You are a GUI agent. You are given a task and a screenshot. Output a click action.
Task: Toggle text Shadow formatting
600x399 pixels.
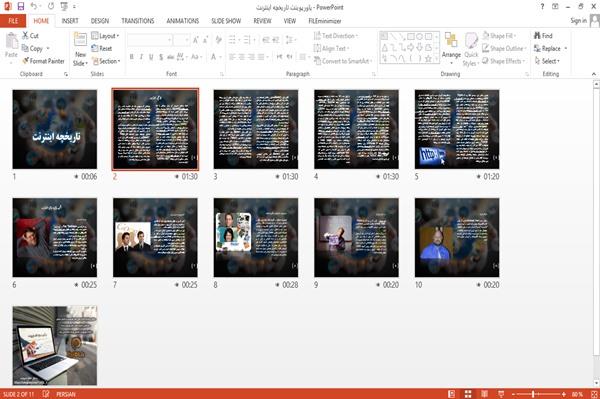[x=161, y=57]
